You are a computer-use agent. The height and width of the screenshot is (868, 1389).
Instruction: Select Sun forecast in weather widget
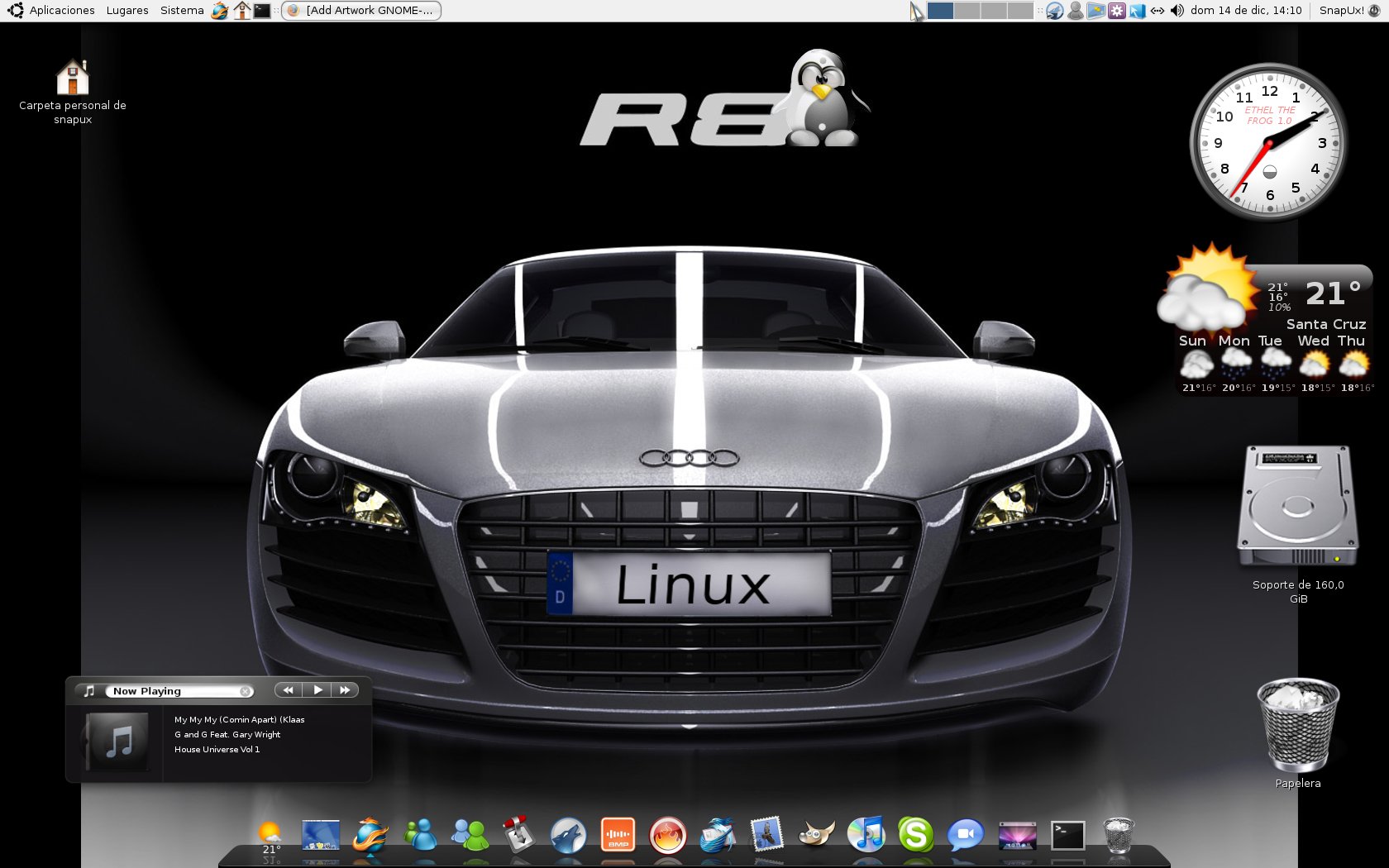click(x=1196, y=363)
